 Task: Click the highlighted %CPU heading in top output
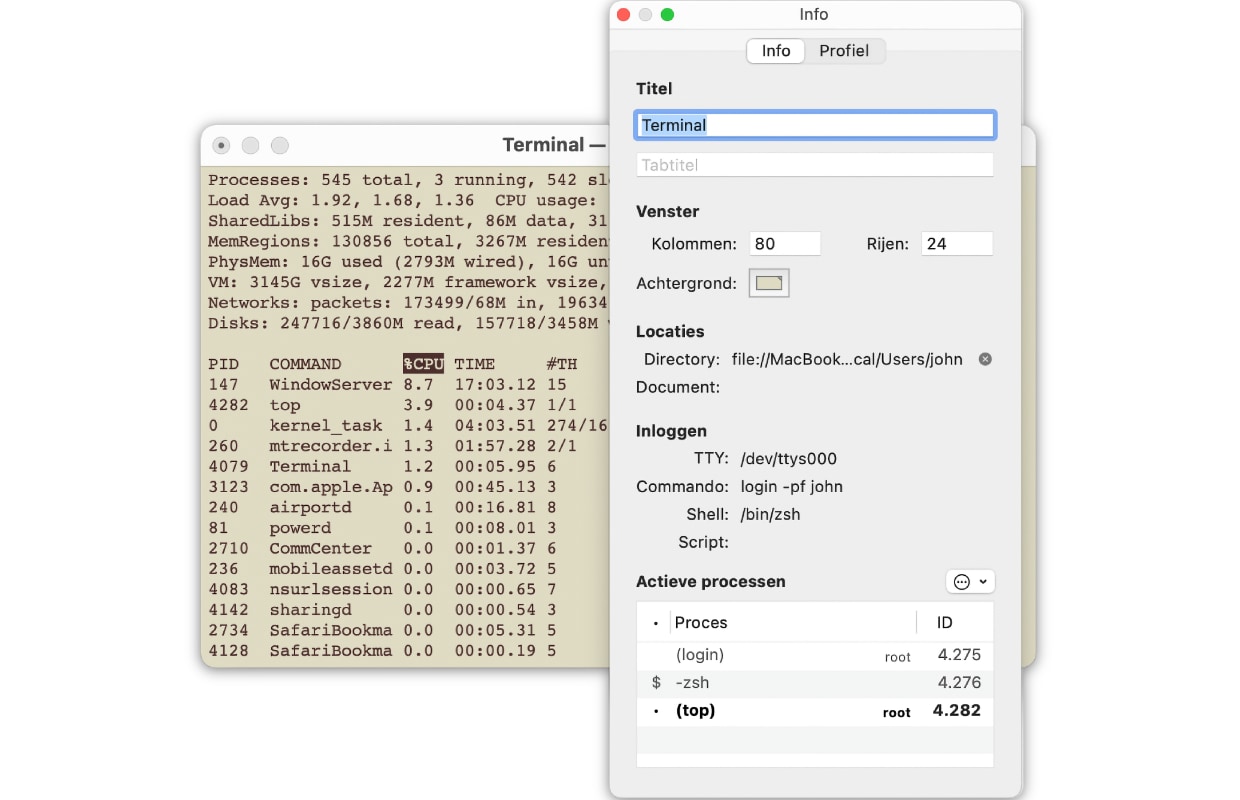coord(422,363)
